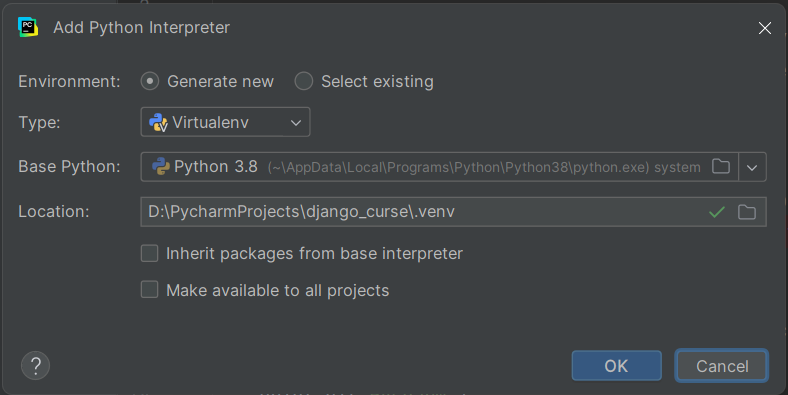Open help with the question mark icon
The height and width of the screenshot is (395, 788).
point(35,365)
